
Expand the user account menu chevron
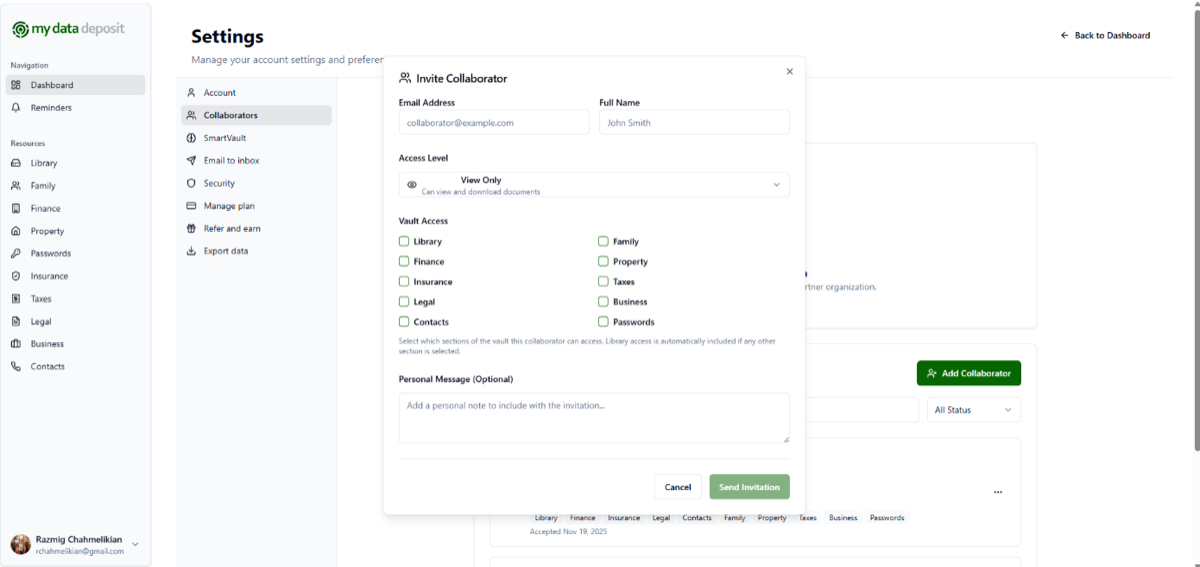(136, 544)
